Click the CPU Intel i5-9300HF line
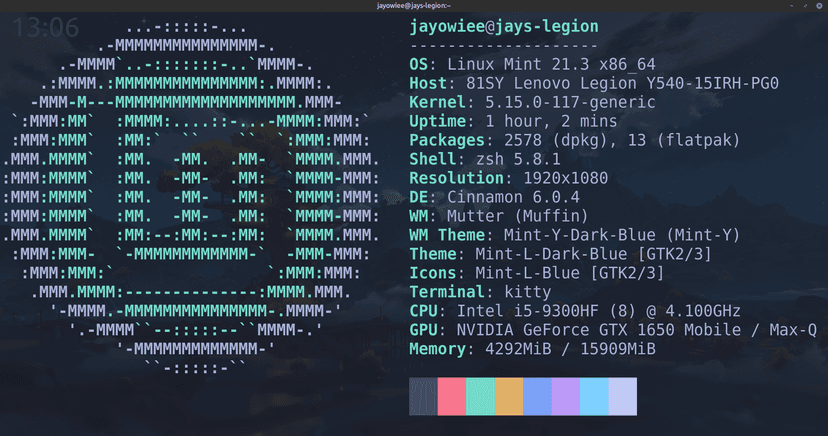This screenshot has height=436, width=828. (560, 311)
